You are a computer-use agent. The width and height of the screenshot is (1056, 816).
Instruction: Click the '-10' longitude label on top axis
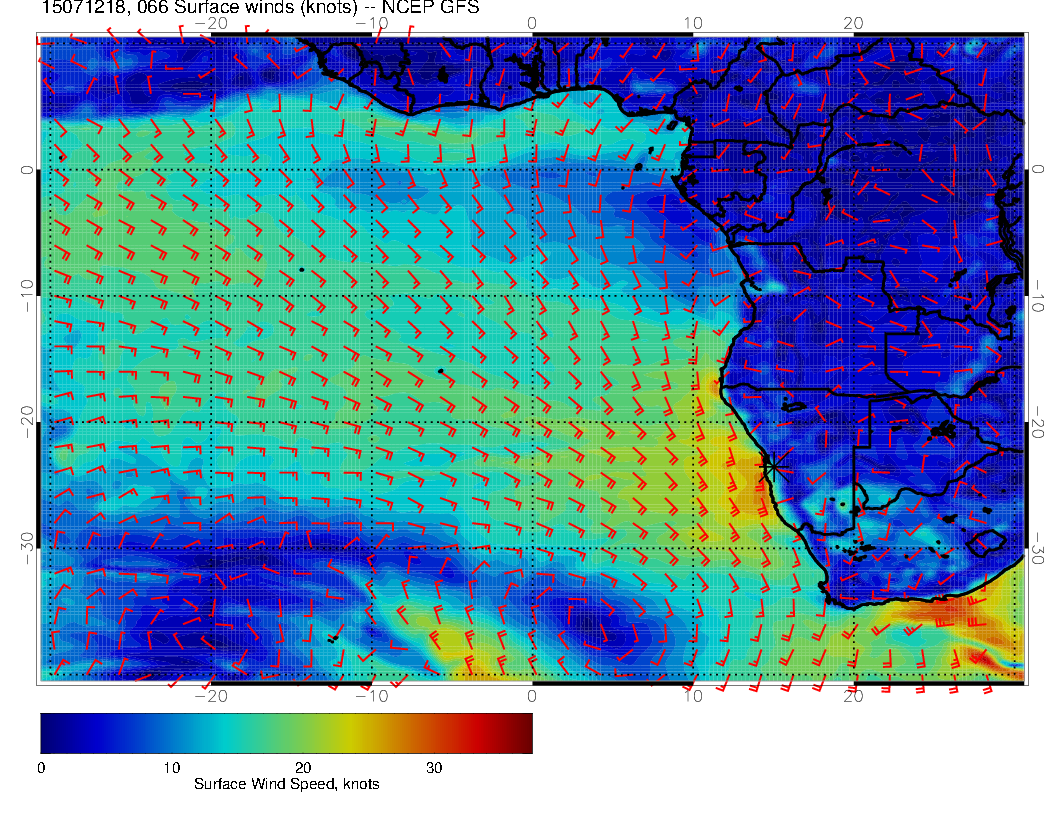point(372,23)
